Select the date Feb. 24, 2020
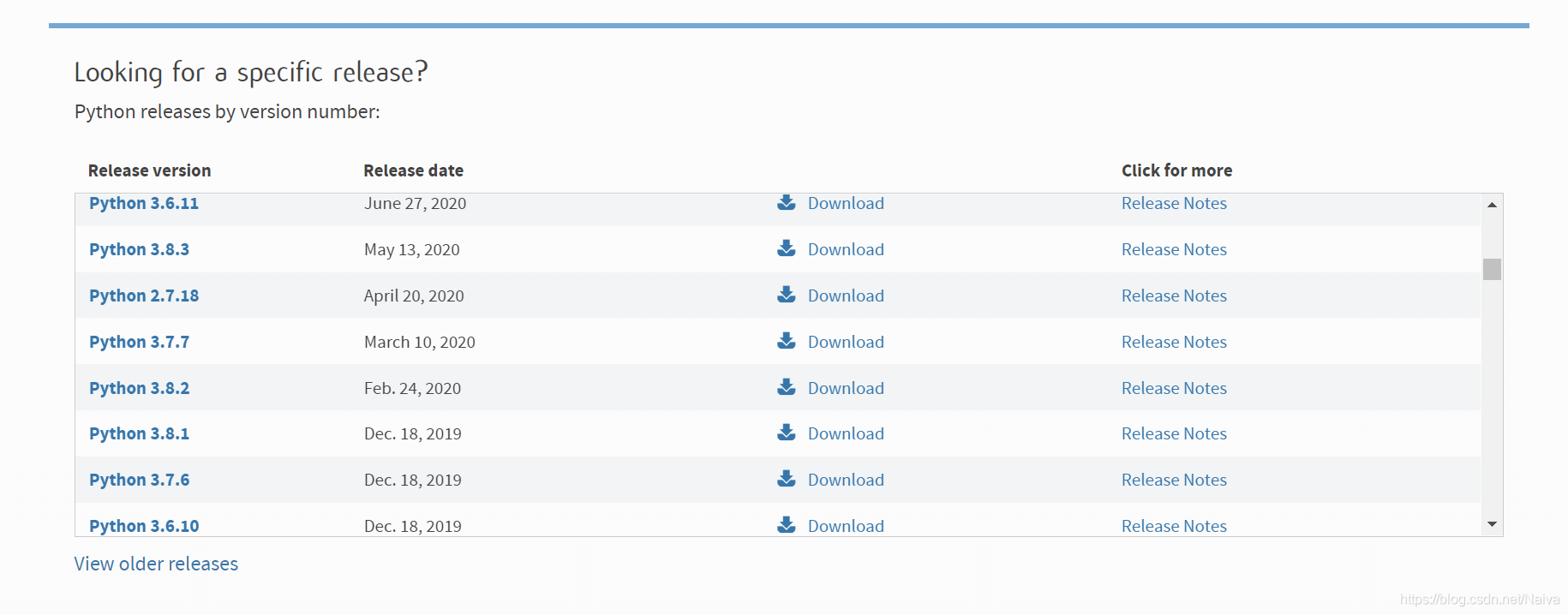 tap(412, 388)
